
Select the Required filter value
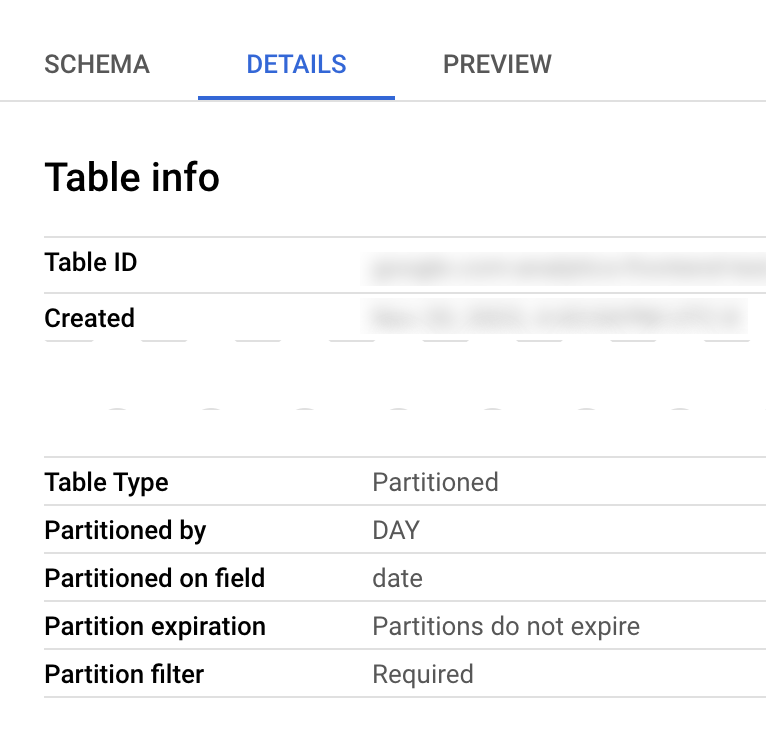423,675
